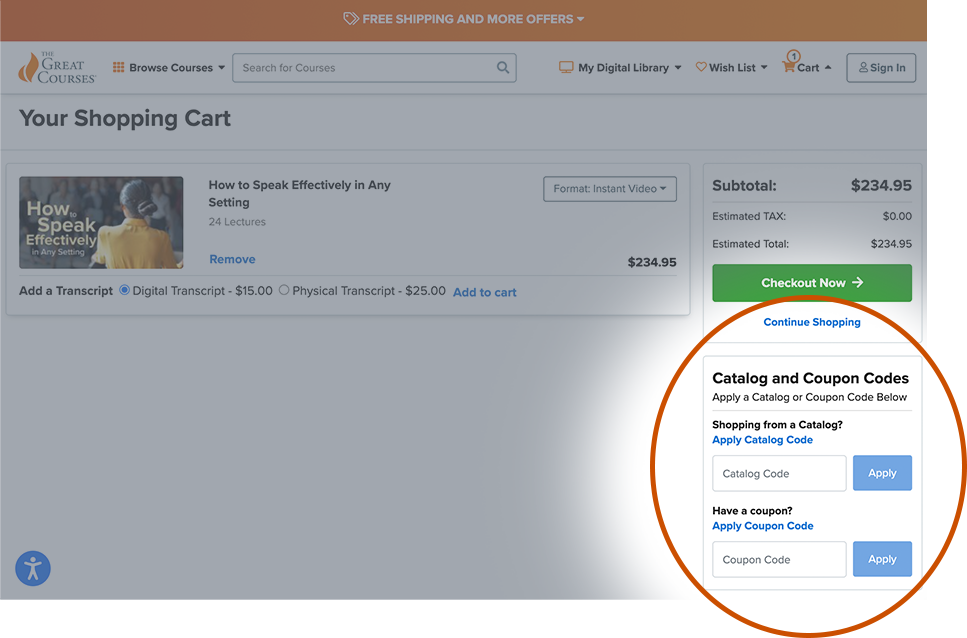Click the Continue Shopping link

pos(811,322)
